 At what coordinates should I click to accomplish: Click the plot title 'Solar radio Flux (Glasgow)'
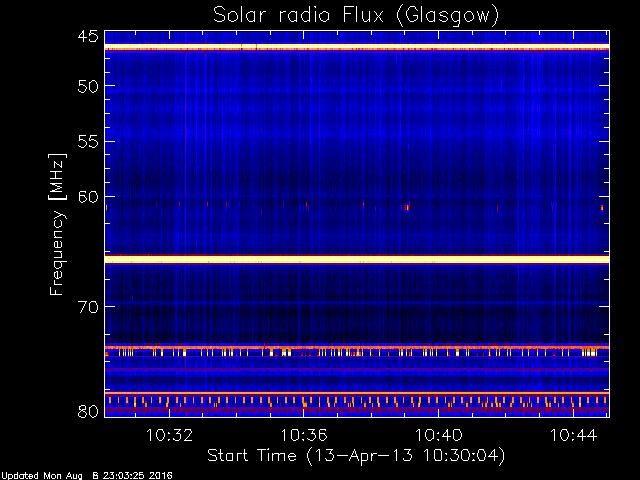click(x=356, y=16)
